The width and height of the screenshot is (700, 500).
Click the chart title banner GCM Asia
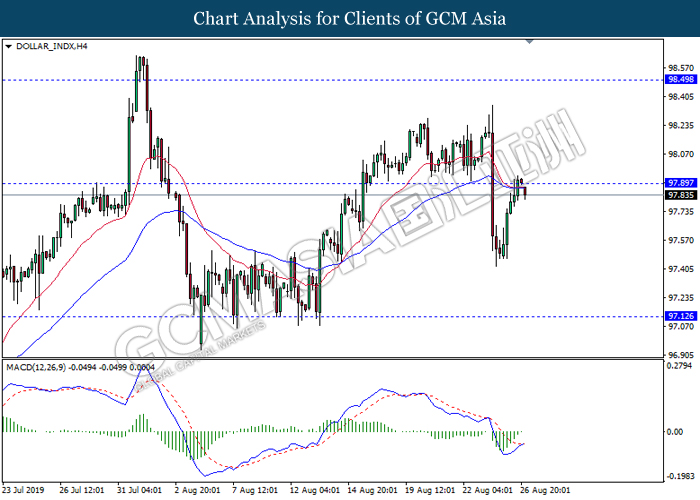point(350,18)
